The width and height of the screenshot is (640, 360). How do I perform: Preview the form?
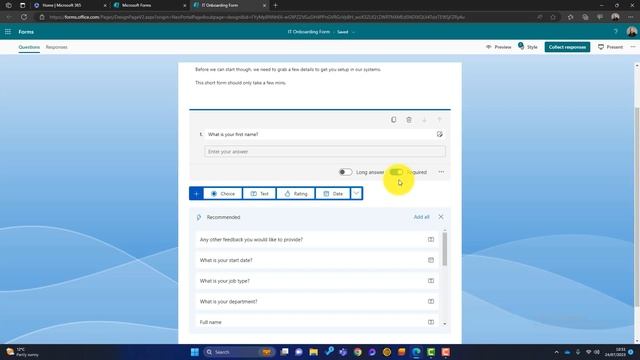498,47
